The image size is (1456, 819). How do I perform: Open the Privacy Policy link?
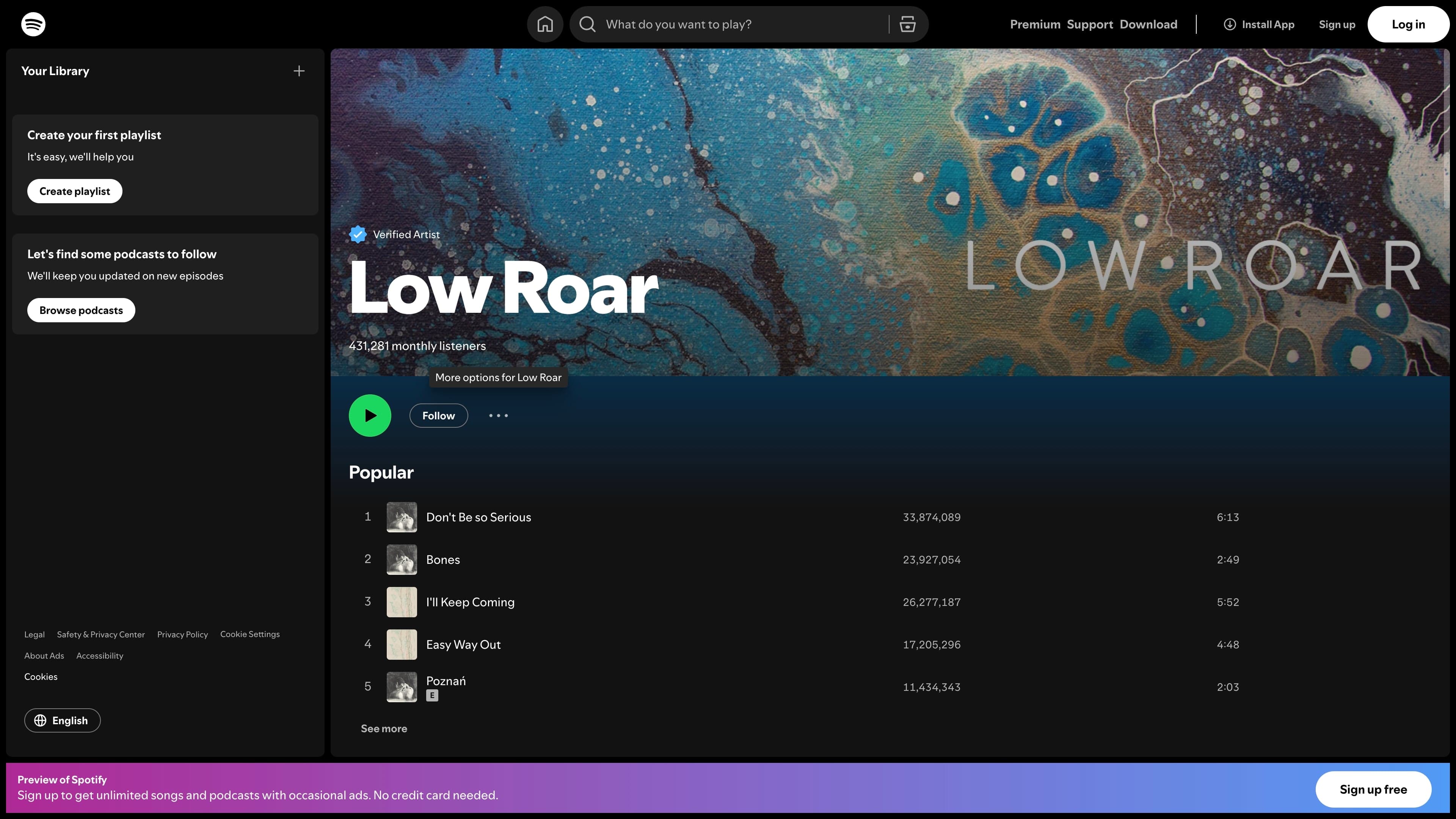[182, 634]
